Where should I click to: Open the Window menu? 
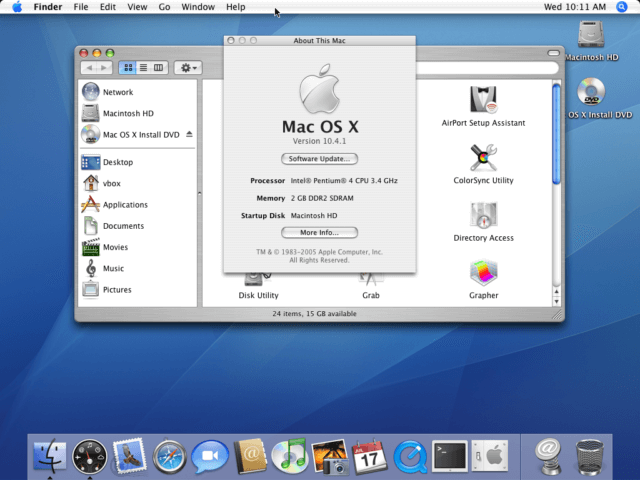click(x=198, y=7)
